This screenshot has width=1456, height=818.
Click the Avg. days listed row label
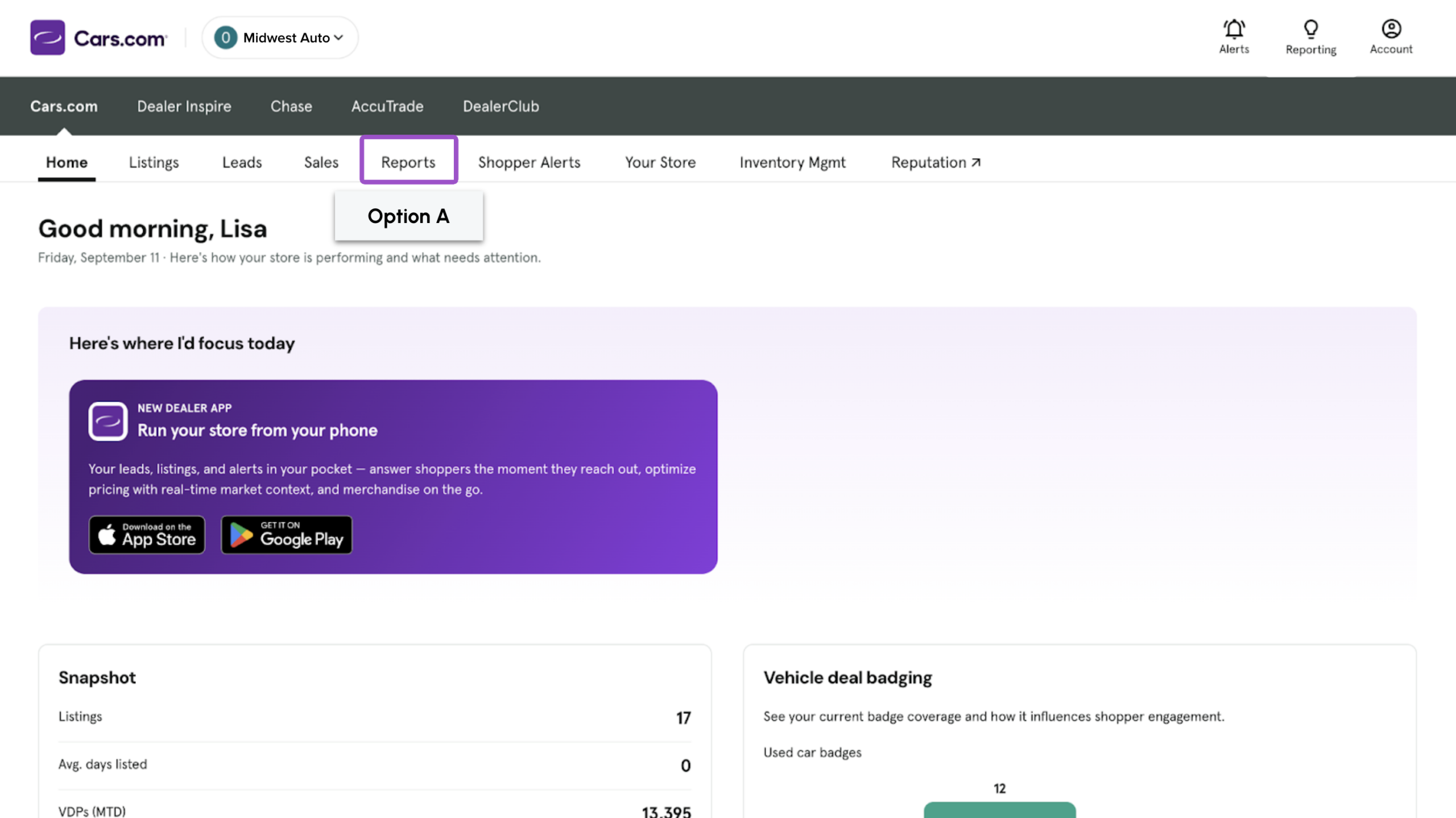pyautogui.click(x=103, y=765)
